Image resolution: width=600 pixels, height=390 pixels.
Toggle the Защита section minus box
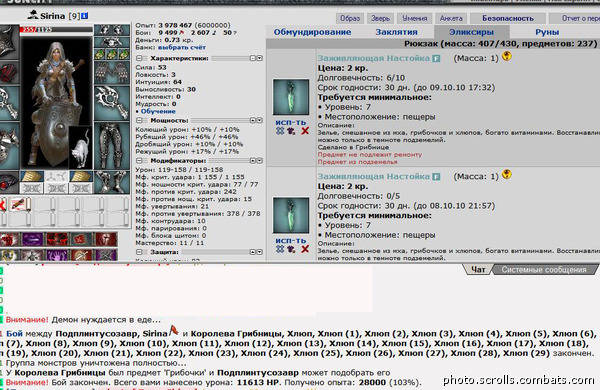tap(140, 252)
